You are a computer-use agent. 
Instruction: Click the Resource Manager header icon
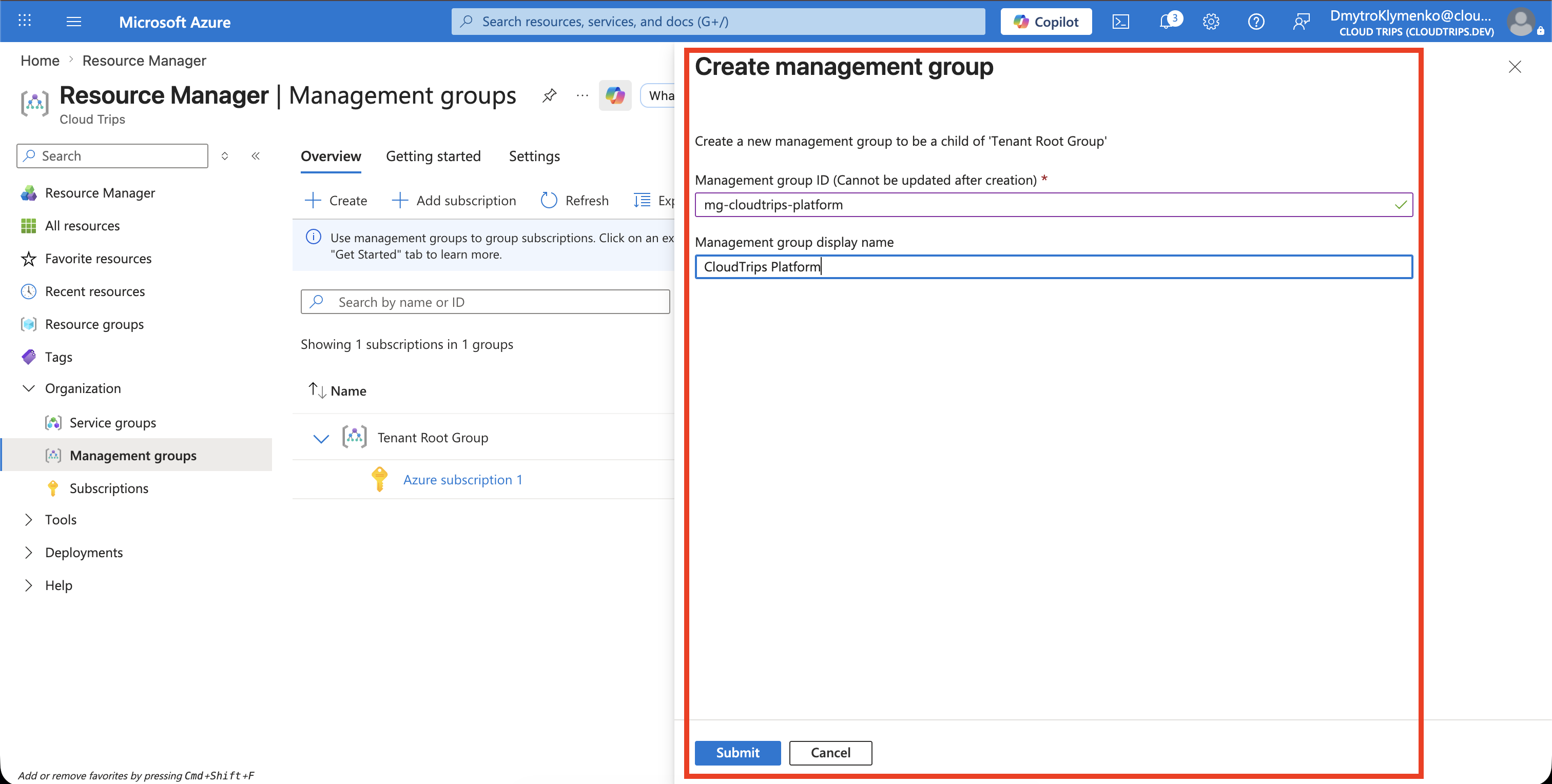tap(35, 104)
